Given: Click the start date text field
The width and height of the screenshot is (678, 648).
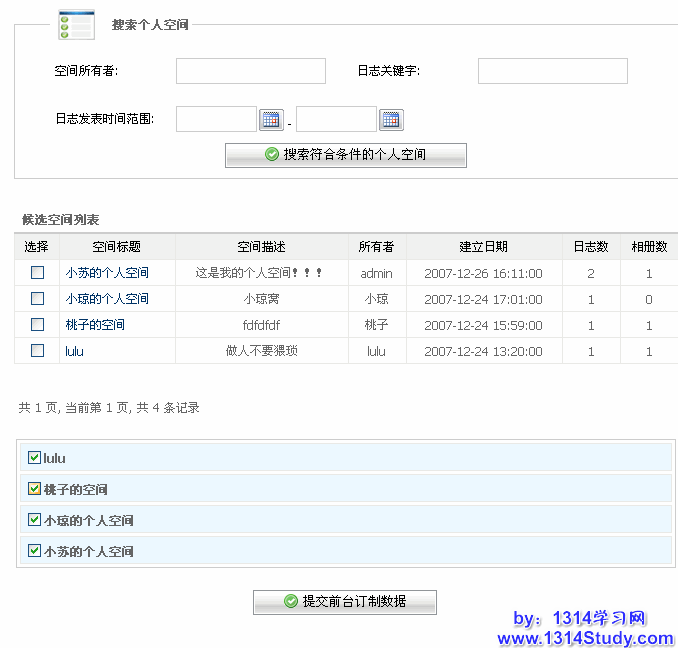Looking at the screenshot, I should click(x=216, y=120).
